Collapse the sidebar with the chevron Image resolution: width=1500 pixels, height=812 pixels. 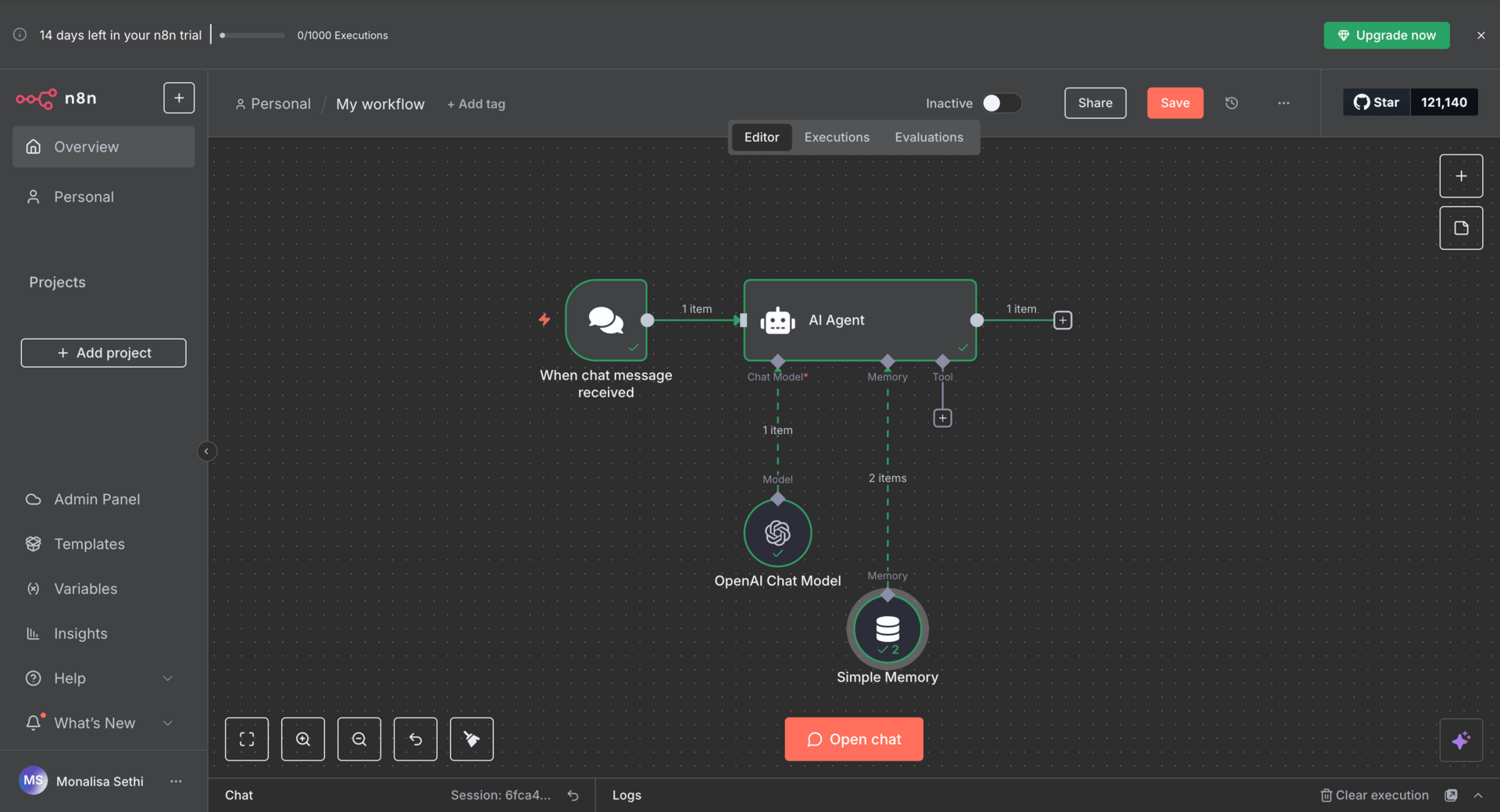(206, 451)
